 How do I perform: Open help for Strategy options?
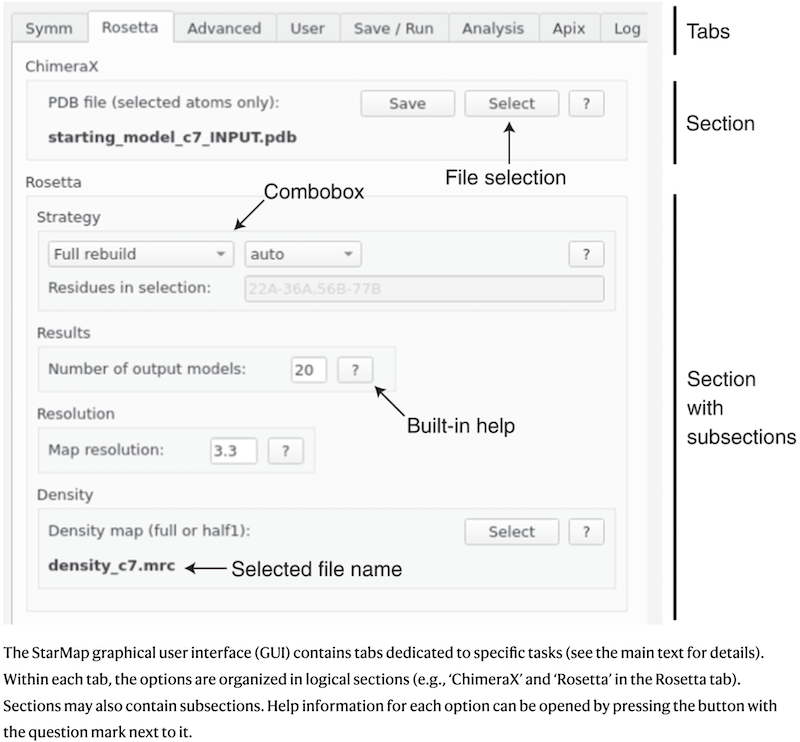click(586, 254)
